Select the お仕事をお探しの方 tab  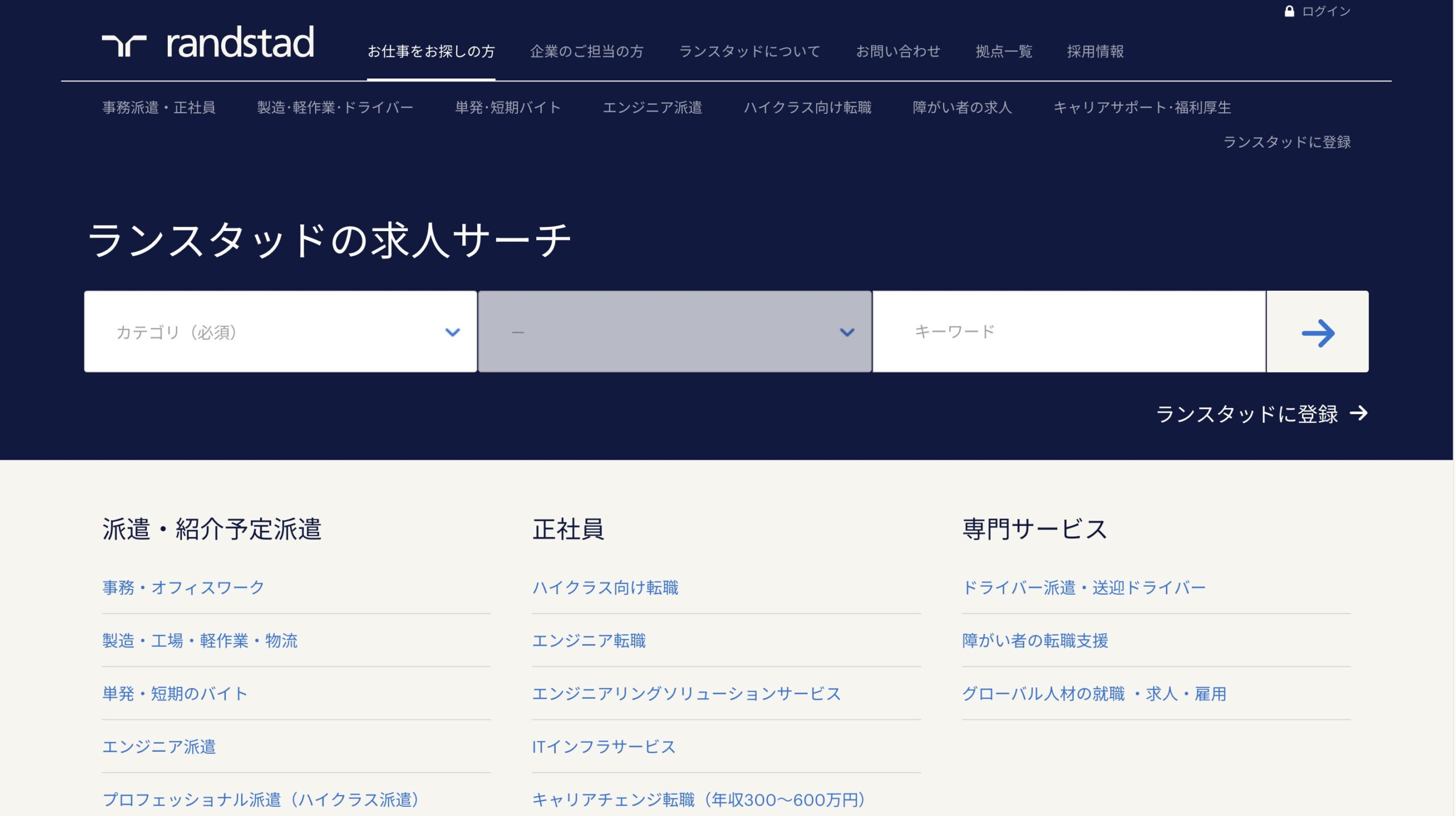click(431, 52)
